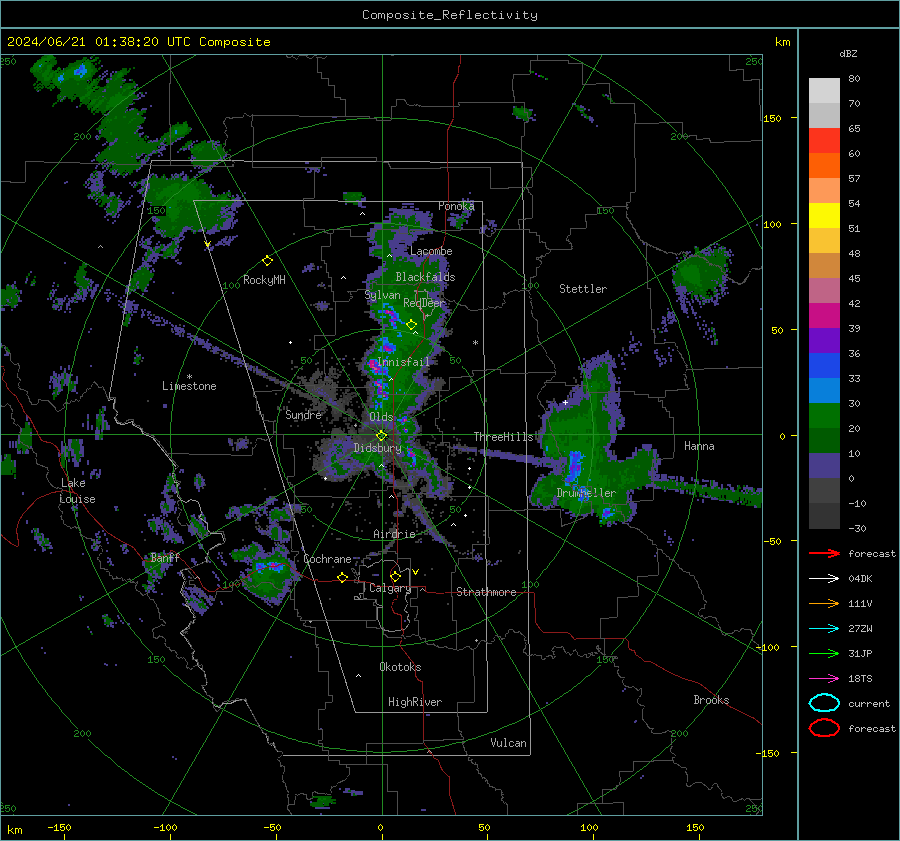900x841 pixels.
Task: Click the RedDeer city label
Action: click(424, 303)
